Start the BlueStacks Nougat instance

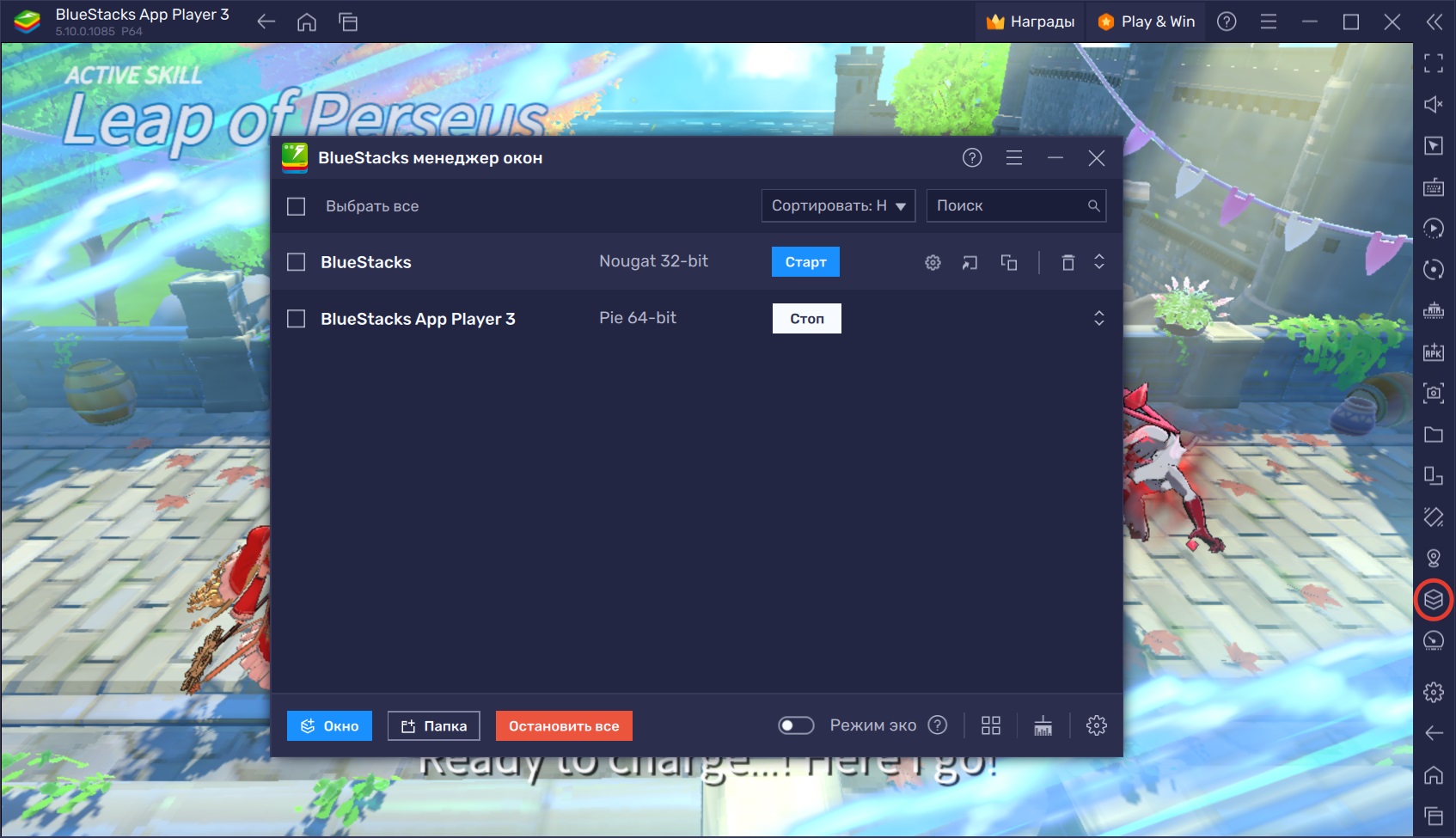point(805,262)
